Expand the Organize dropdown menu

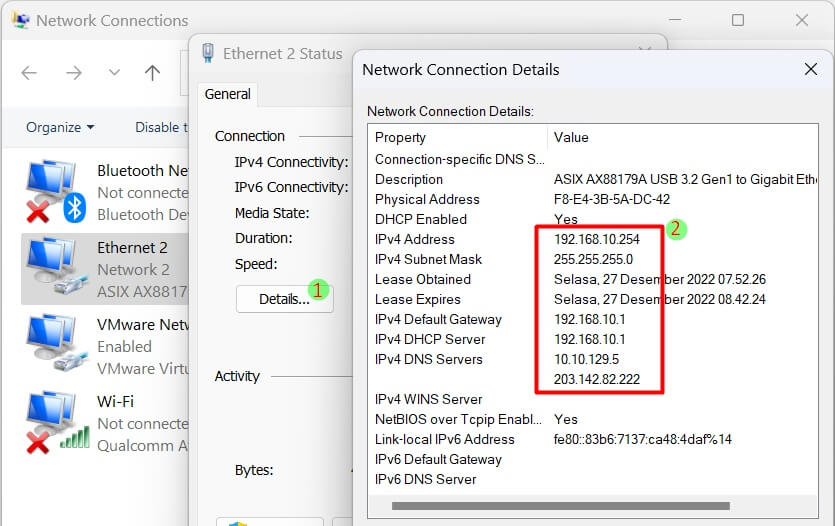[x=60, y=127]
